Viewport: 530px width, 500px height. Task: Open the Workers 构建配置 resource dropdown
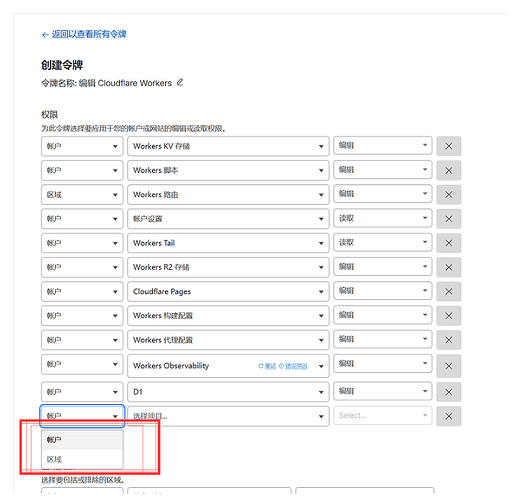[228, 316]
